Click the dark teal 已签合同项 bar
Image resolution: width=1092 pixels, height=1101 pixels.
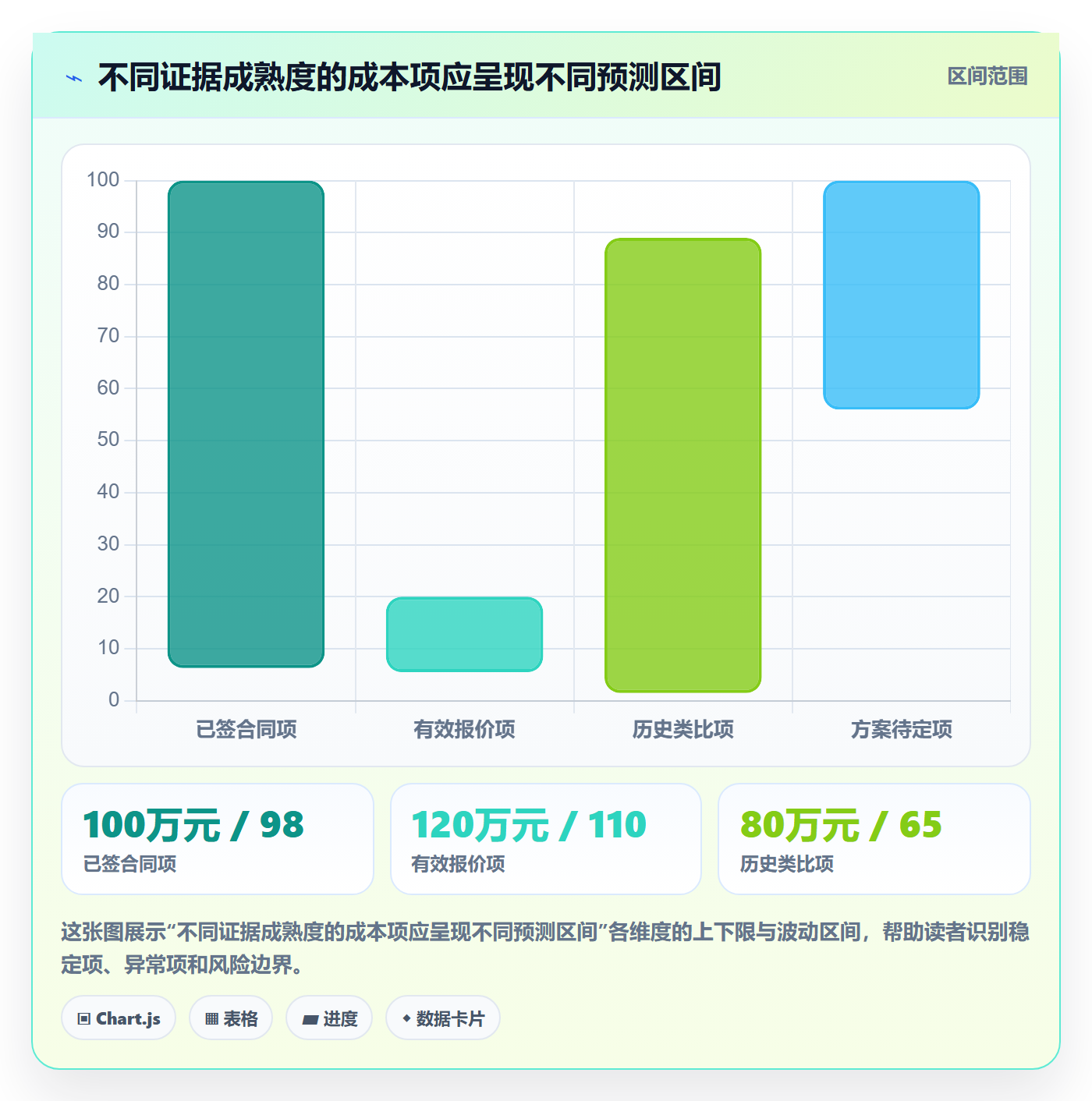coord(246,424)
